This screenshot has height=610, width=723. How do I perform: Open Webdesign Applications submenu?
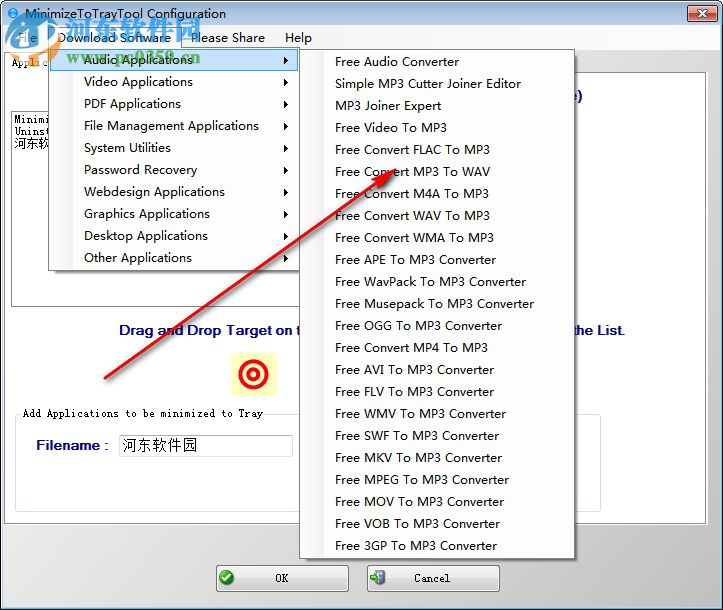(x=174, y=192)
